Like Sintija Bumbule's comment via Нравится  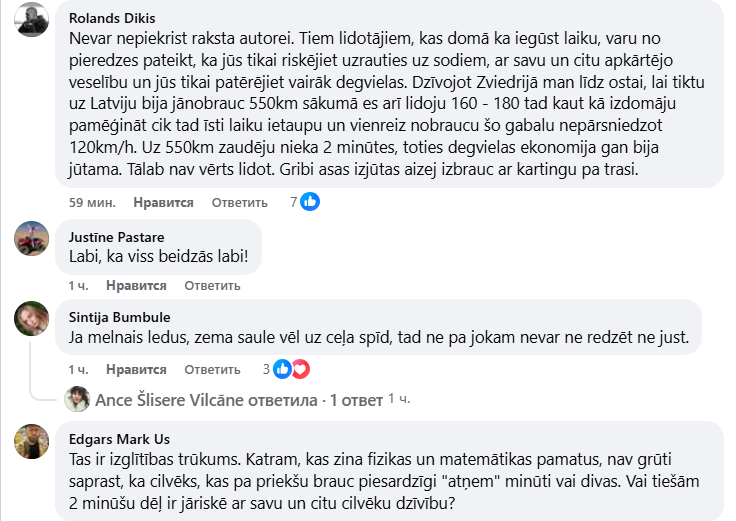[136, 369]
